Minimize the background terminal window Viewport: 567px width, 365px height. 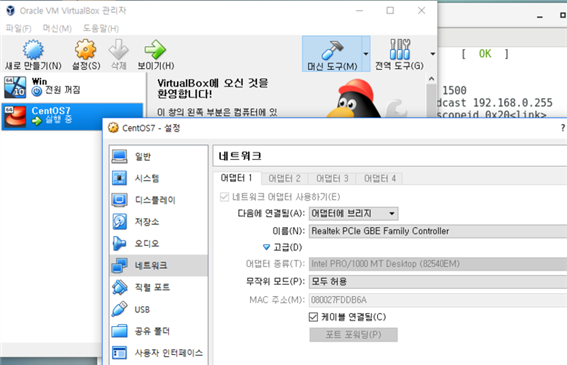540,17
